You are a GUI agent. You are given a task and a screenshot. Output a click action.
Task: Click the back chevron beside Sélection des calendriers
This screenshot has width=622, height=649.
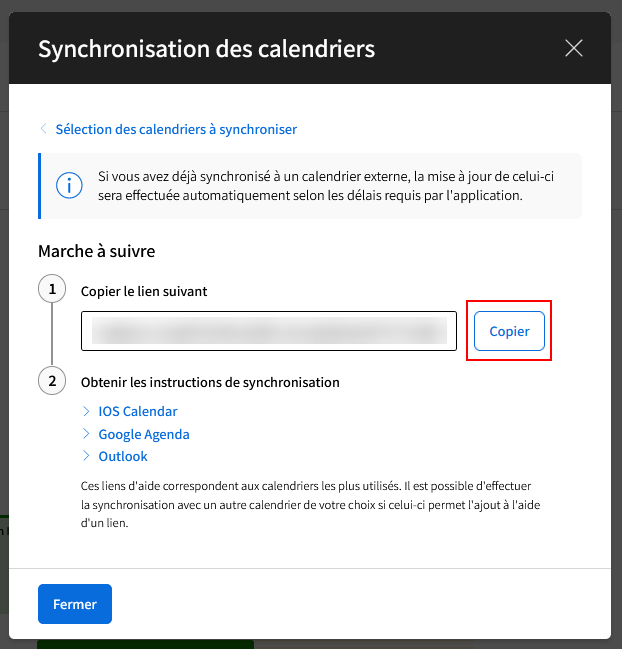(43, 129)
